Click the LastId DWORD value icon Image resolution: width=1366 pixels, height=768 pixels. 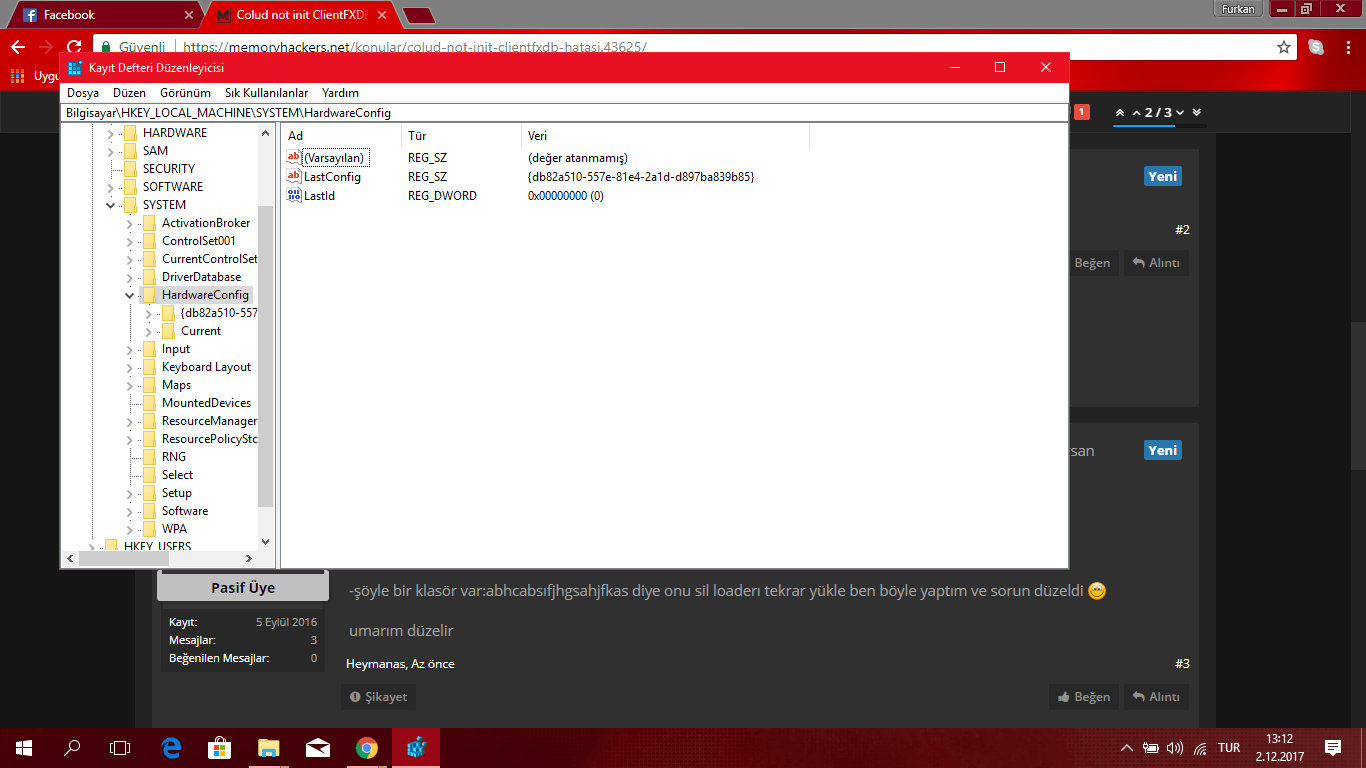pos(294,196)
